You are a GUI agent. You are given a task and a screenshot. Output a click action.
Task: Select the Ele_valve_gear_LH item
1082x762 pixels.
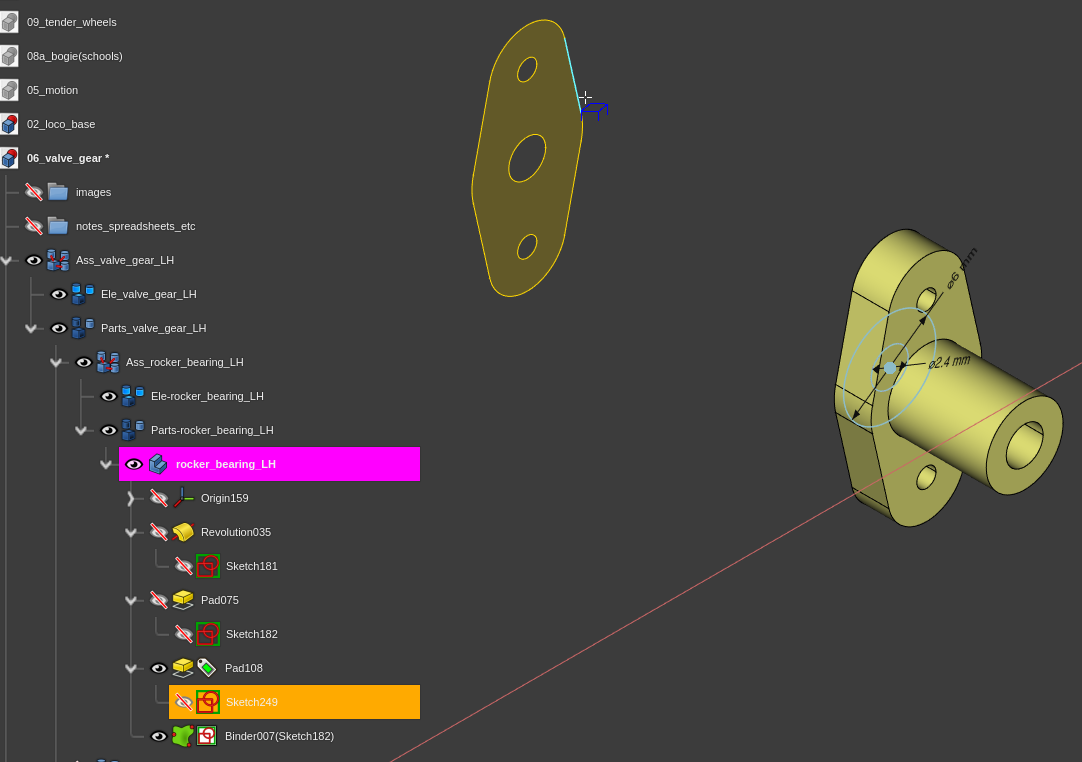[148, 294]
